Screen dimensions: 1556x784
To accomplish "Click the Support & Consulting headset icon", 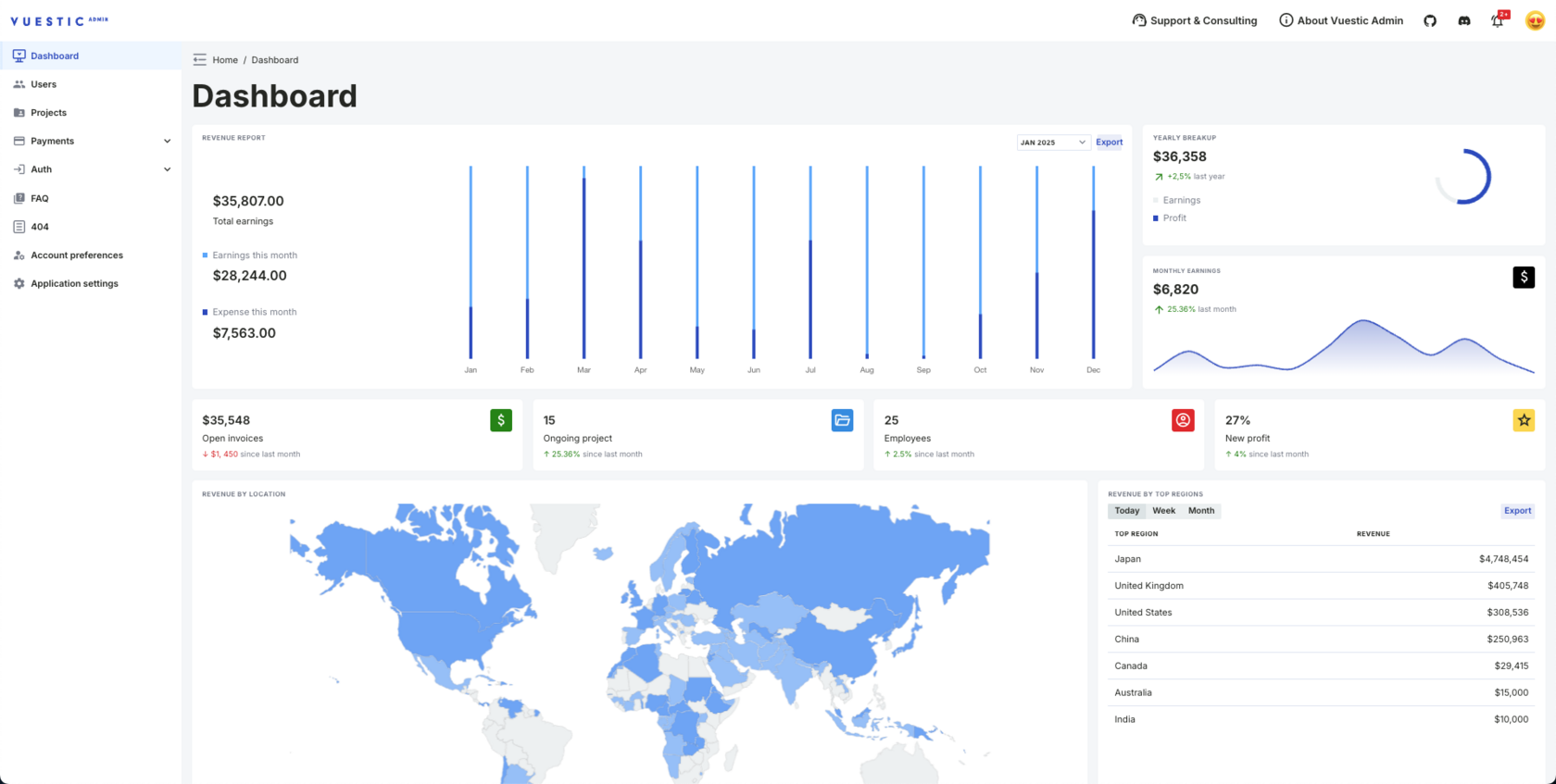I will click(1139, 20).
